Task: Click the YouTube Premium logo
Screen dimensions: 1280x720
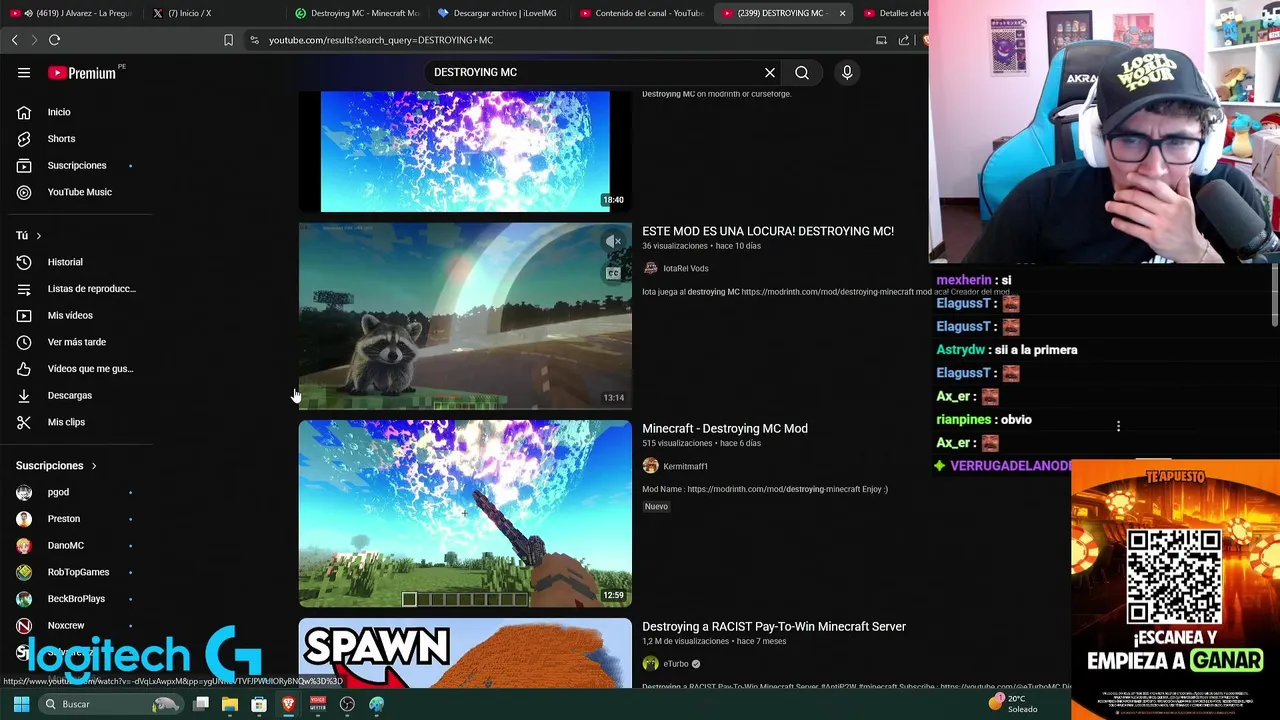Action: (x=84, y=73)
